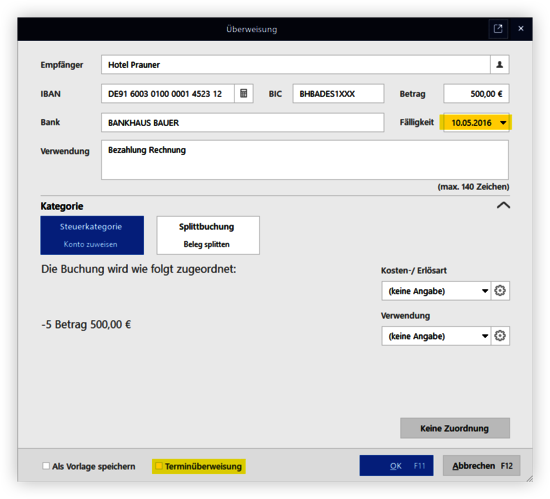Click the IBAN calculator icon
Viewport: 550px width, 499px height.
[x=243, y=94]
